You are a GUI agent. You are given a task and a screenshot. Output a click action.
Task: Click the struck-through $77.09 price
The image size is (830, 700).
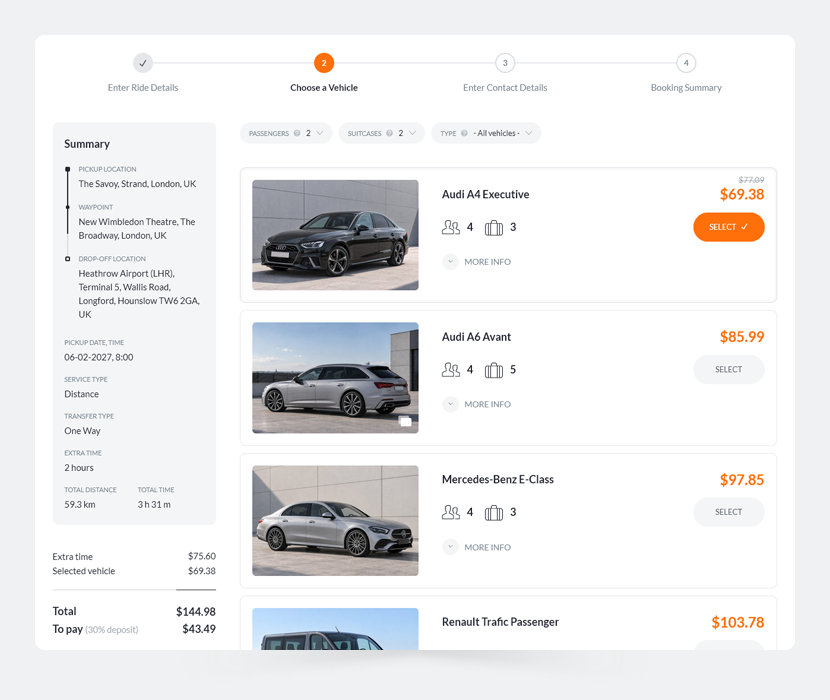tap(751, 180)
